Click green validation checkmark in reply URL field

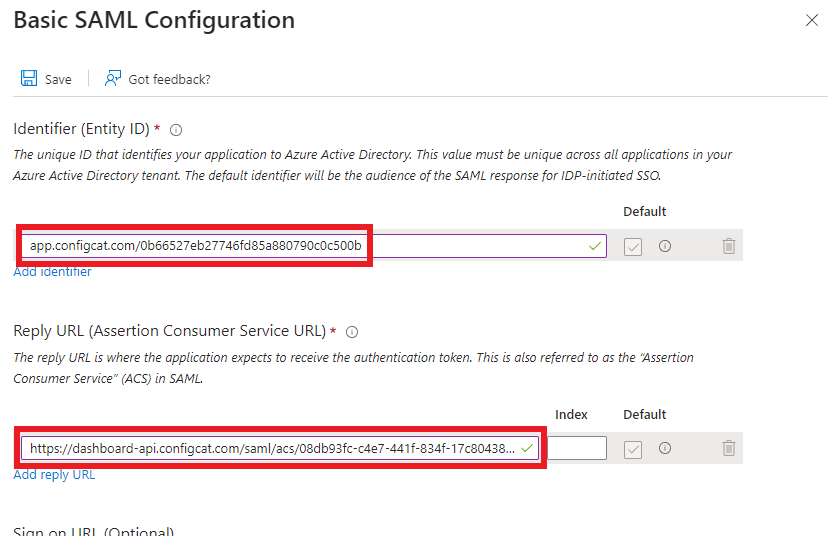click(527, 448)
